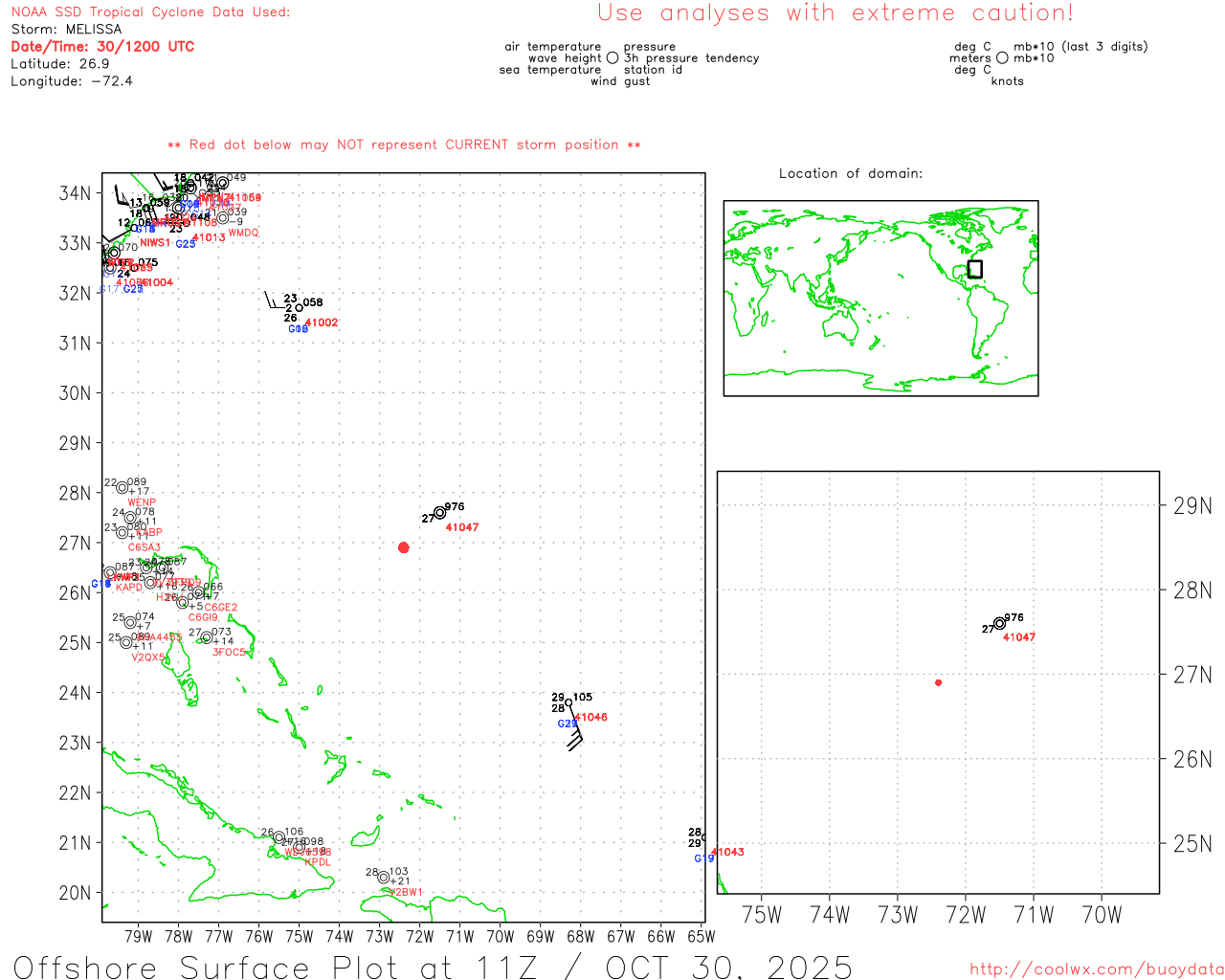
Task: Select buoy 41047 station circle in inset map
Action: point(999,624)
